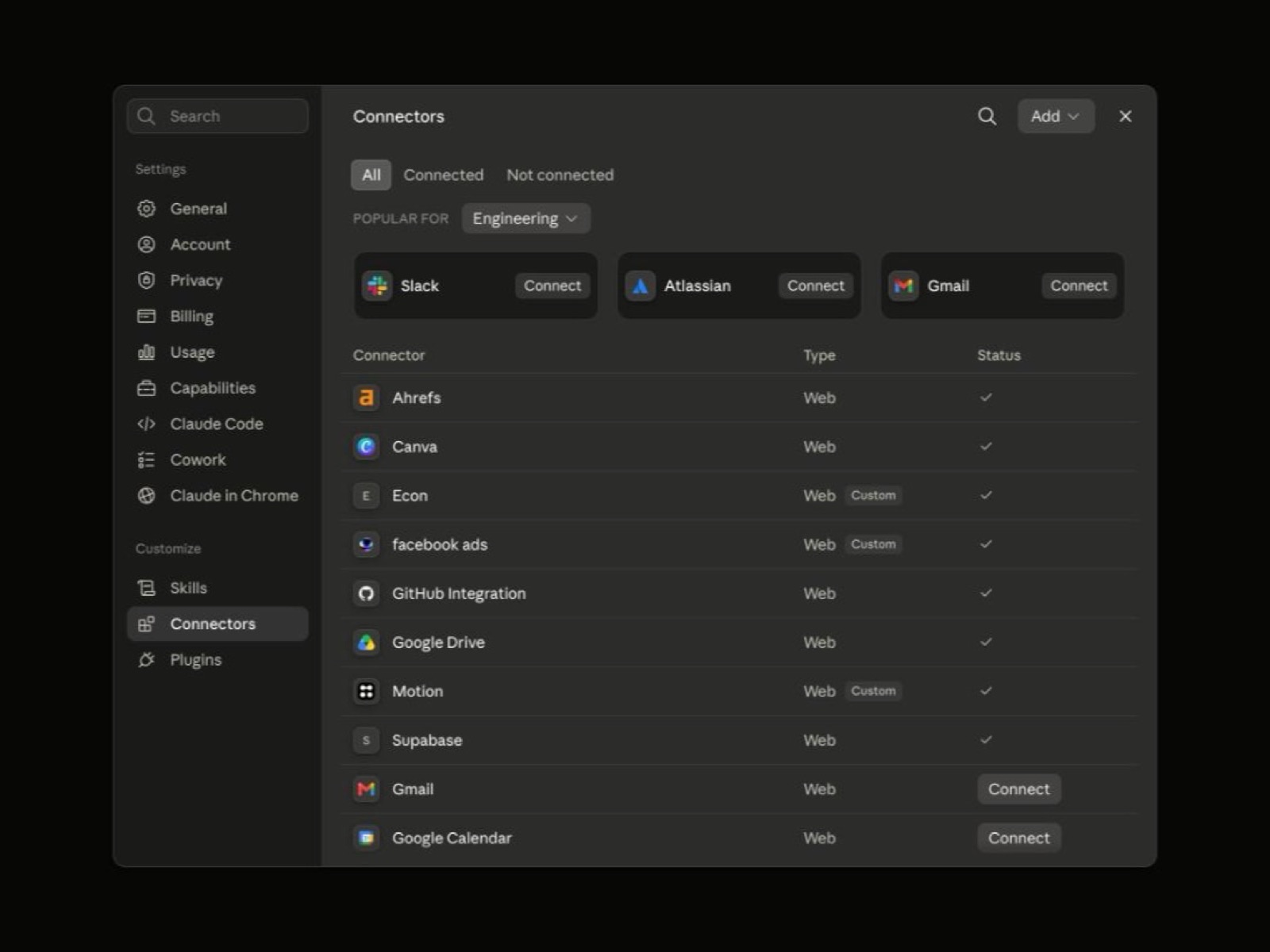Click the Gmail row logo icon
Viewport: 1270px width, 952px height.
coord(366,789)
